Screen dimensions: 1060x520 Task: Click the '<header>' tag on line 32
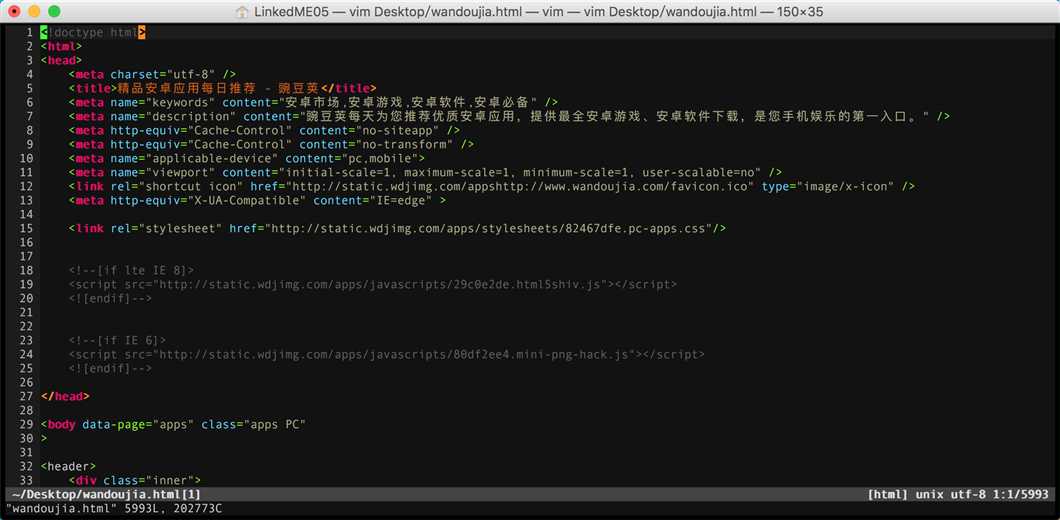coord(68,467)
